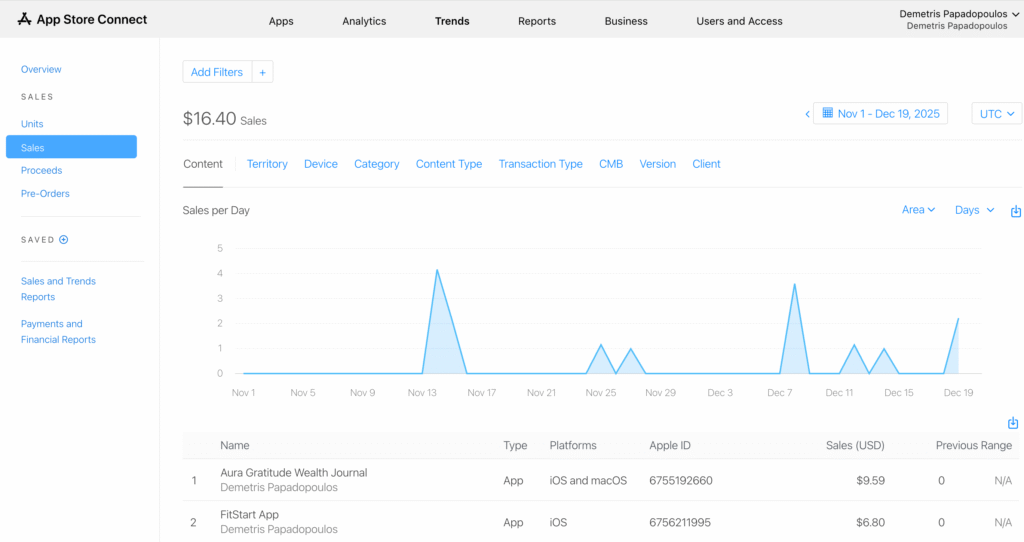Viewport: 1024px width, 542px height.
Task: Open Proceeds in the sidebar
Action: click(41, 170)
